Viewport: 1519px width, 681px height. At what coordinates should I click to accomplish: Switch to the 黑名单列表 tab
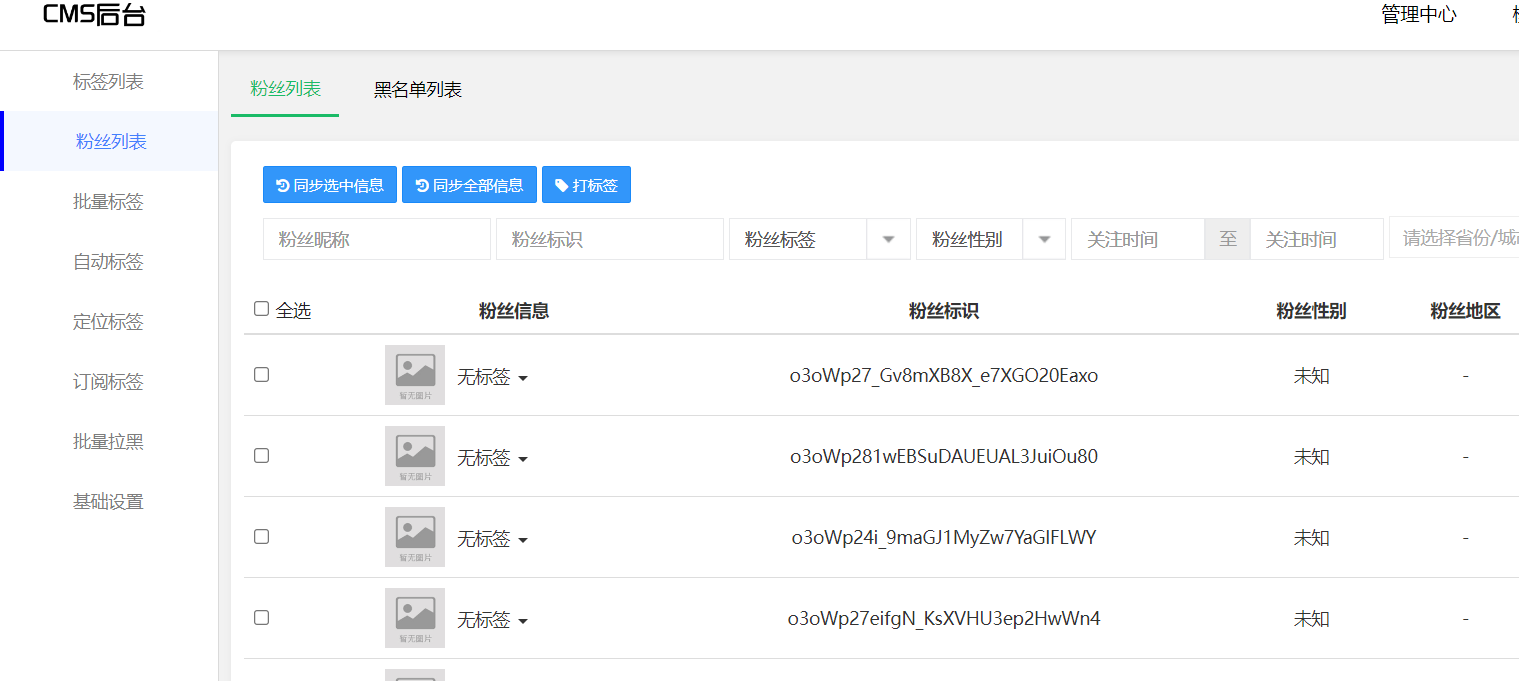coord(418,90)
